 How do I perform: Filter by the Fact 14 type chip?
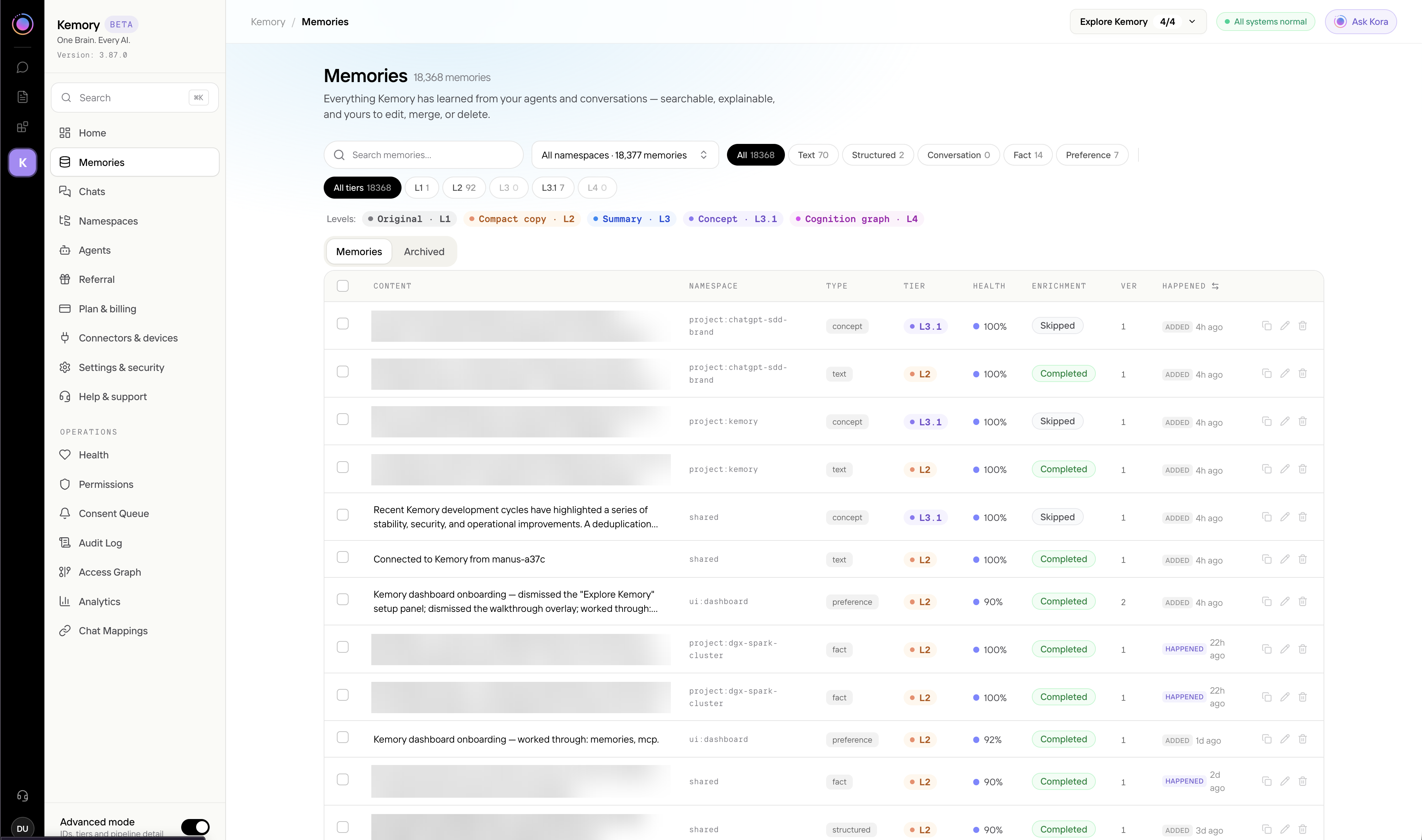pos(1028,155)
